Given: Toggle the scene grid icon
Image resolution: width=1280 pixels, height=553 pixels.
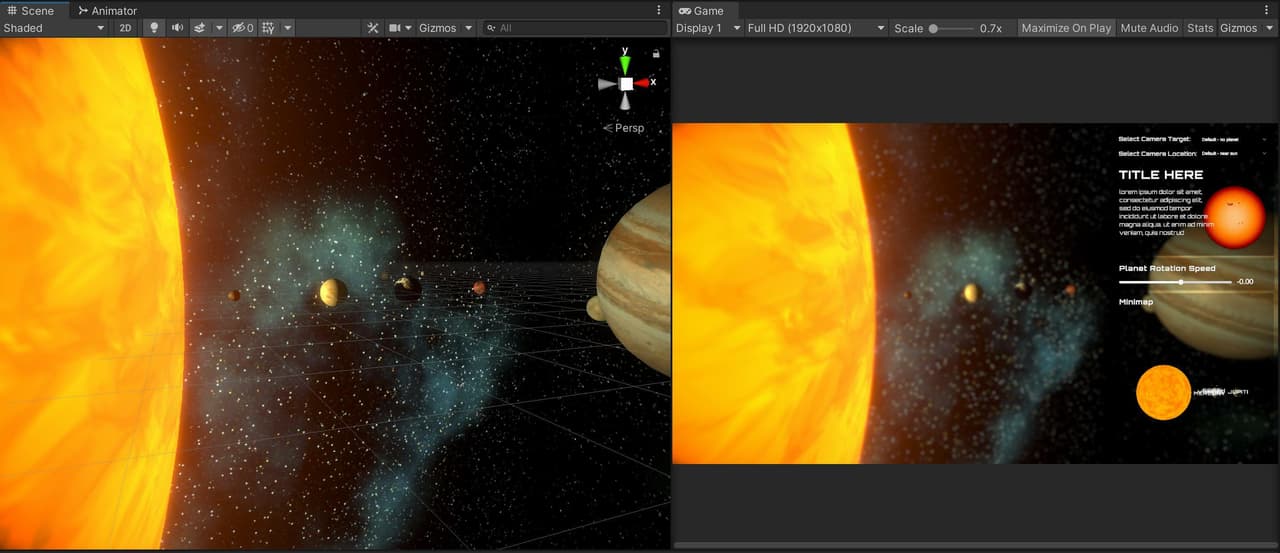Looking at the screenshot, I should (x=268, y=28).
